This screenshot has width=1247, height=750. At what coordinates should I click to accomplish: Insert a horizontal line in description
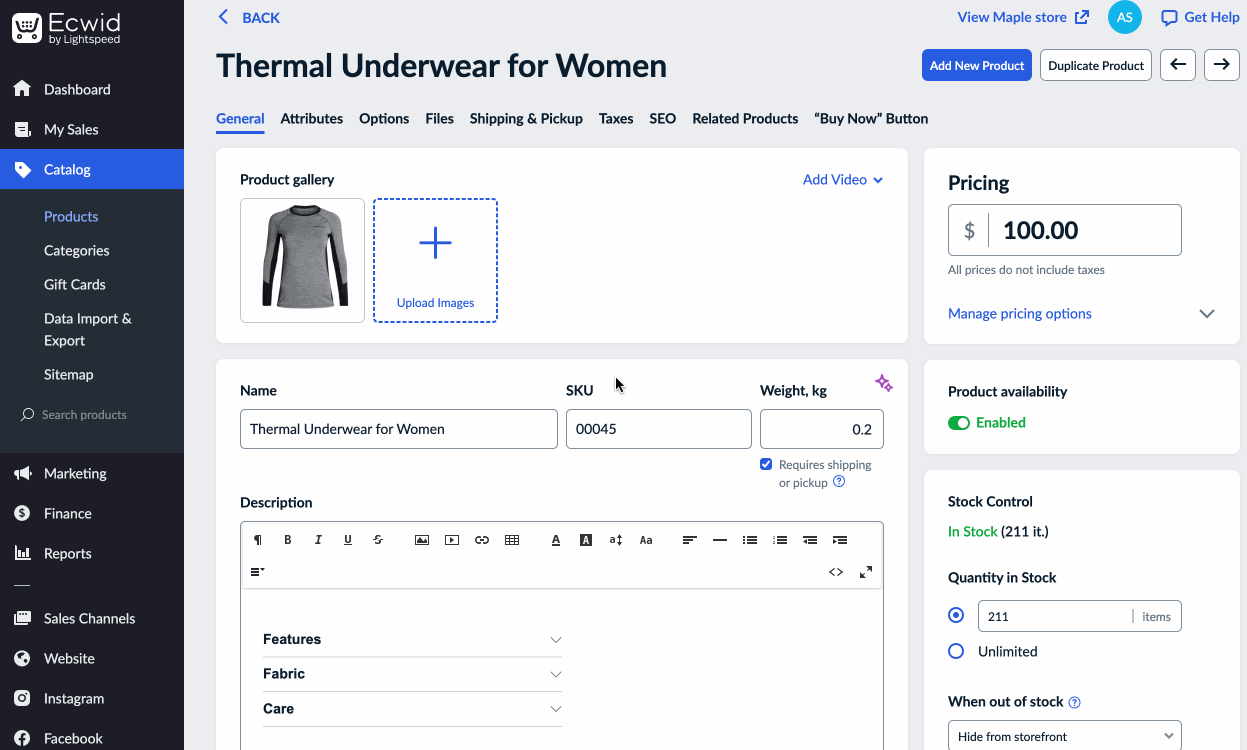720,540
